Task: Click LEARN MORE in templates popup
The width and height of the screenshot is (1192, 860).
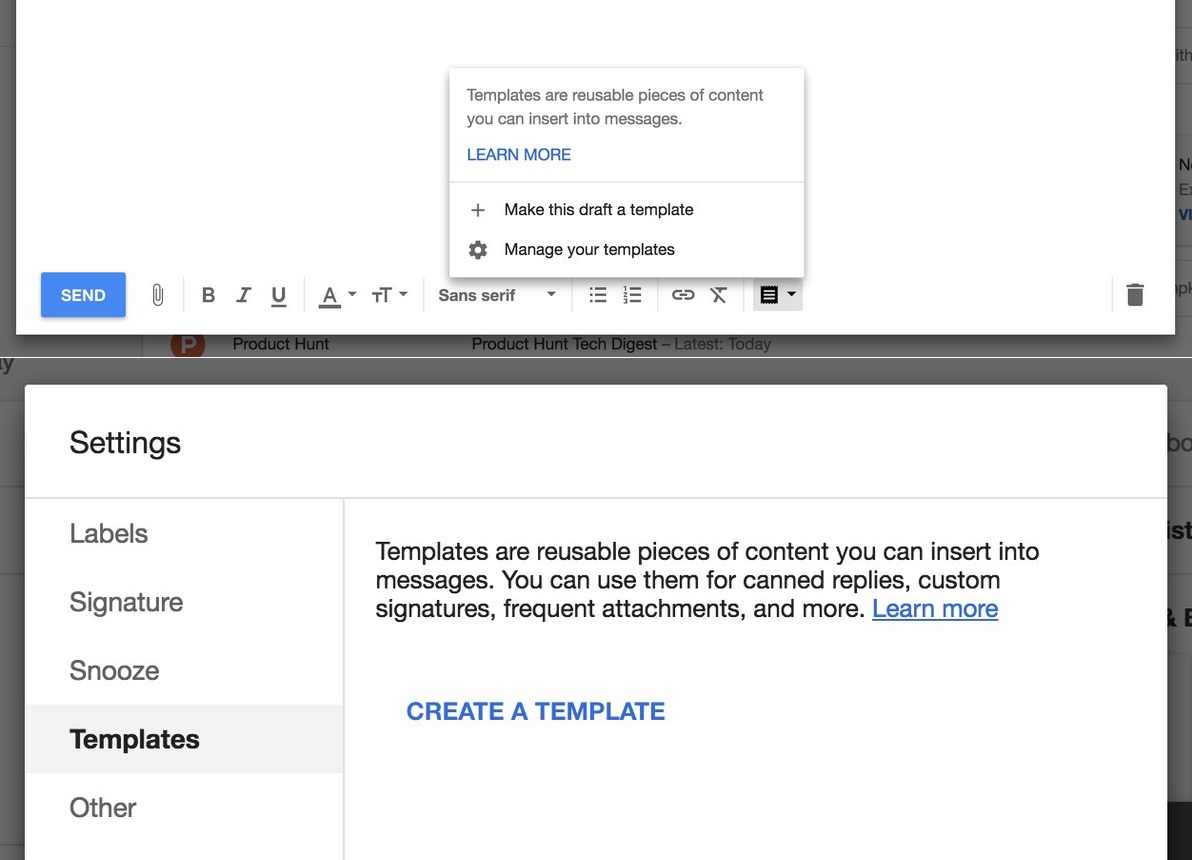Action: pos(519,155)
